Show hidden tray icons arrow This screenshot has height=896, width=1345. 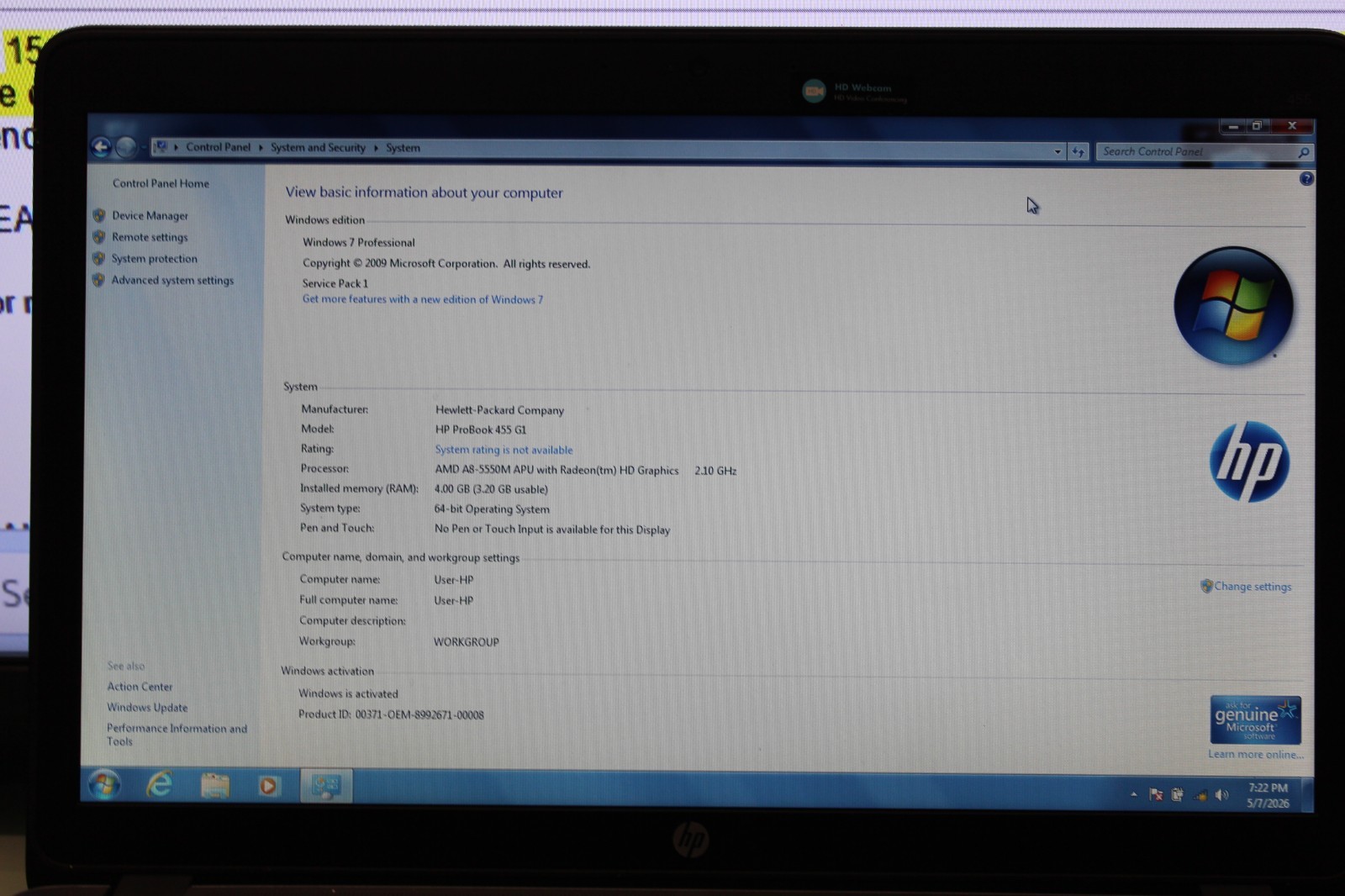pos(1134,793)
